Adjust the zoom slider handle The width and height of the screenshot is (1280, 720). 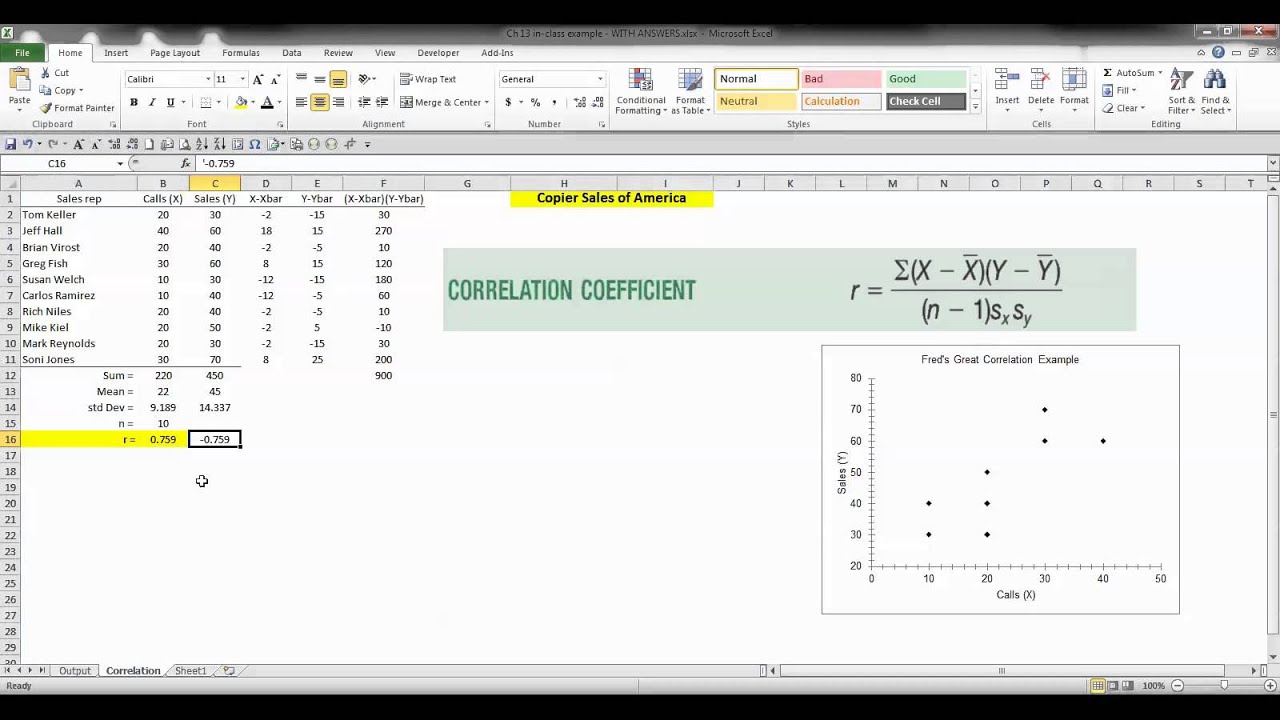(1223, 685)
